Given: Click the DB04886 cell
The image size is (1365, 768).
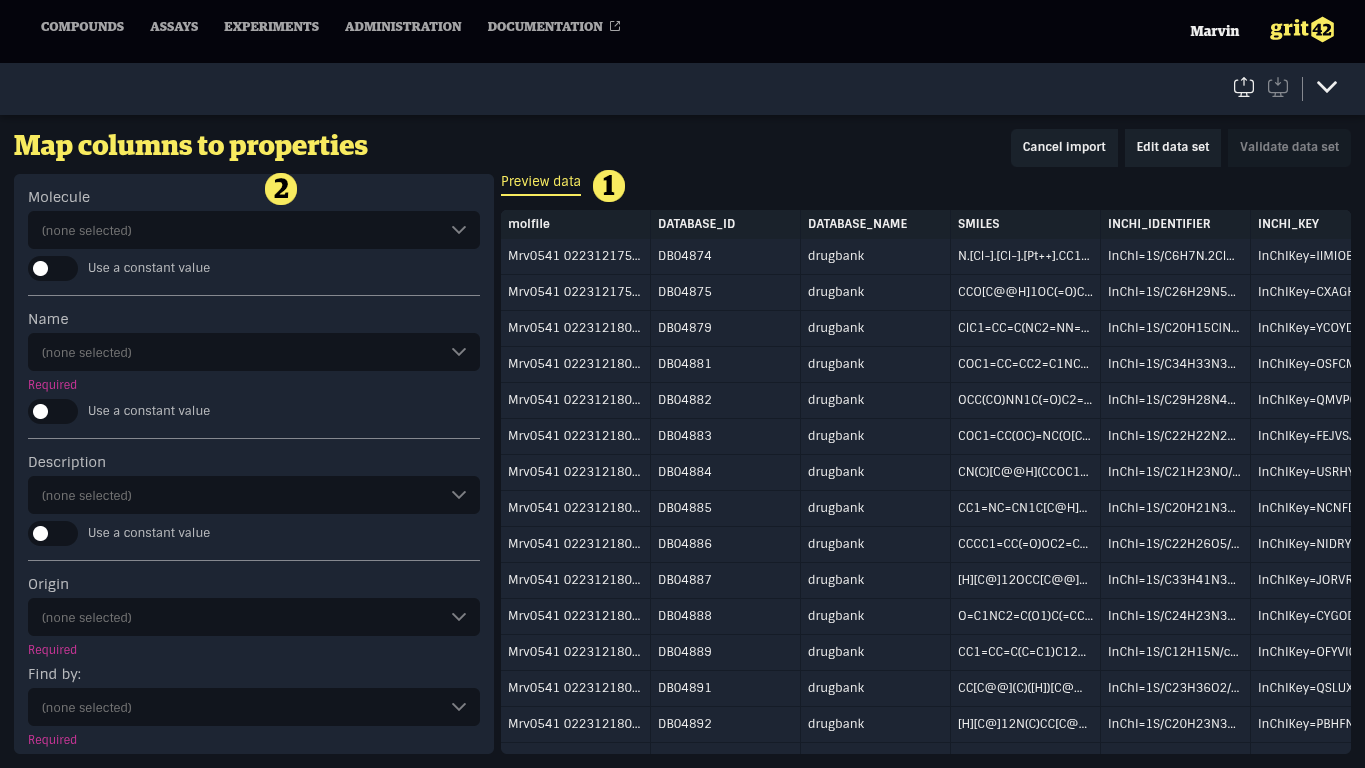Looking at the screenshot, I should [725, 544].
